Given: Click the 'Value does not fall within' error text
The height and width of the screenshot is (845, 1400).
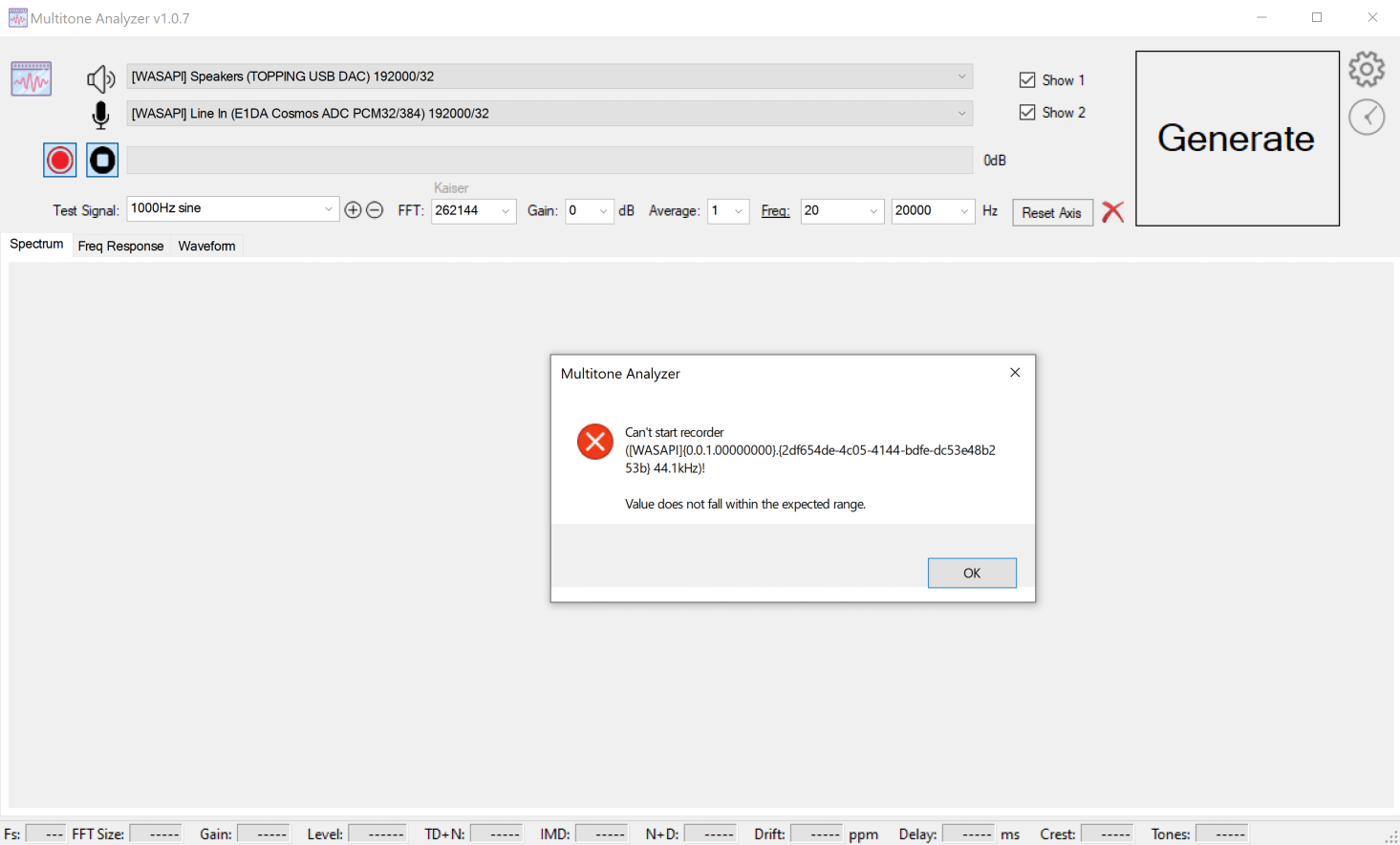Looking at the screenshot, I should [745, 504].
